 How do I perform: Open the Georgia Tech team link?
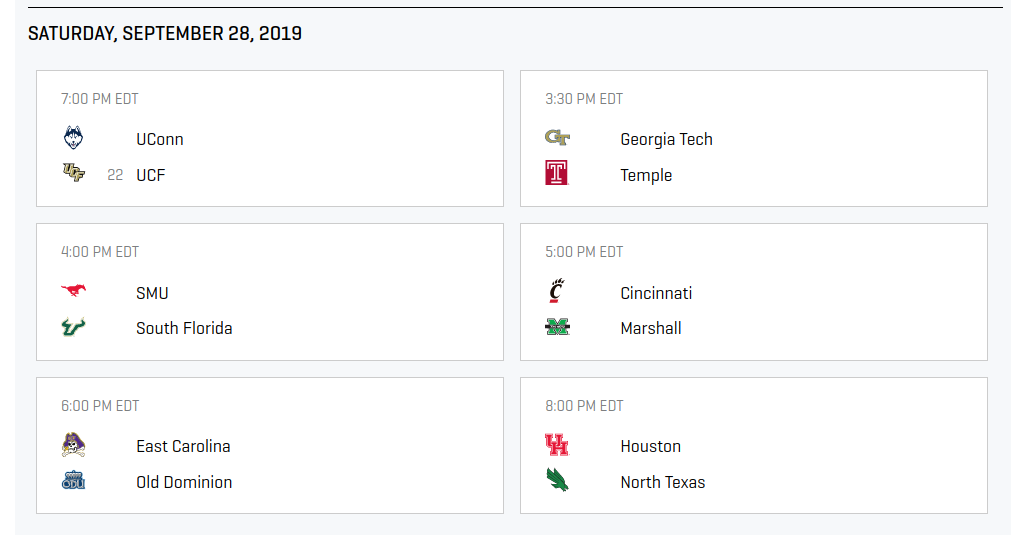coord(666,139)
